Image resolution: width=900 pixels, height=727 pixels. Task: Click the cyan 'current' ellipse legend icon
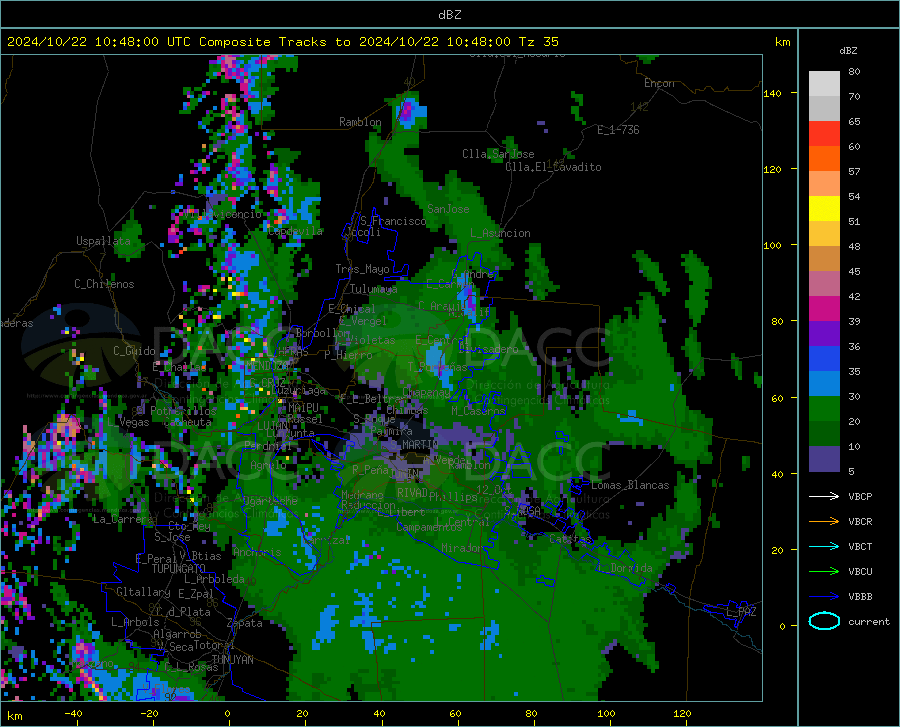824,621
